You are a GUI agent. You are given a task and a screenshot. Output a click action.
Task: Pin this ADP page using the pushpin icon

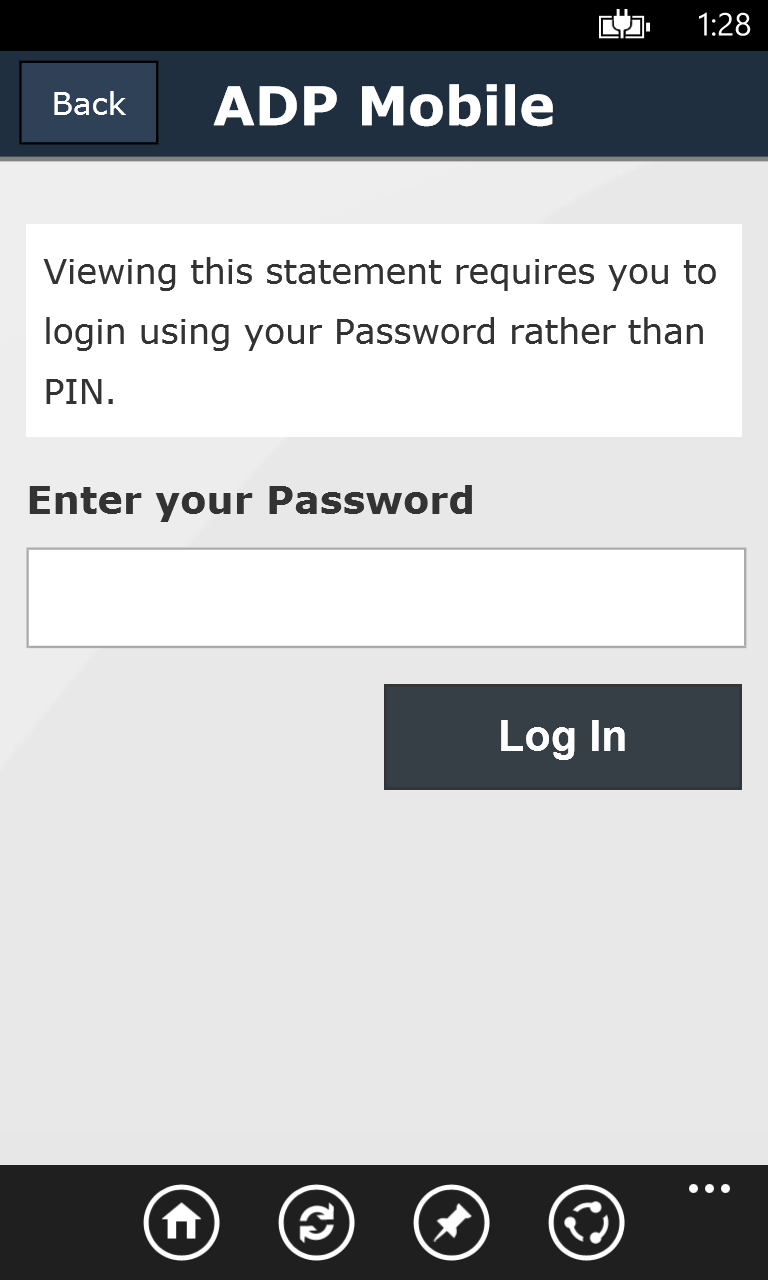pos(451,1222)
